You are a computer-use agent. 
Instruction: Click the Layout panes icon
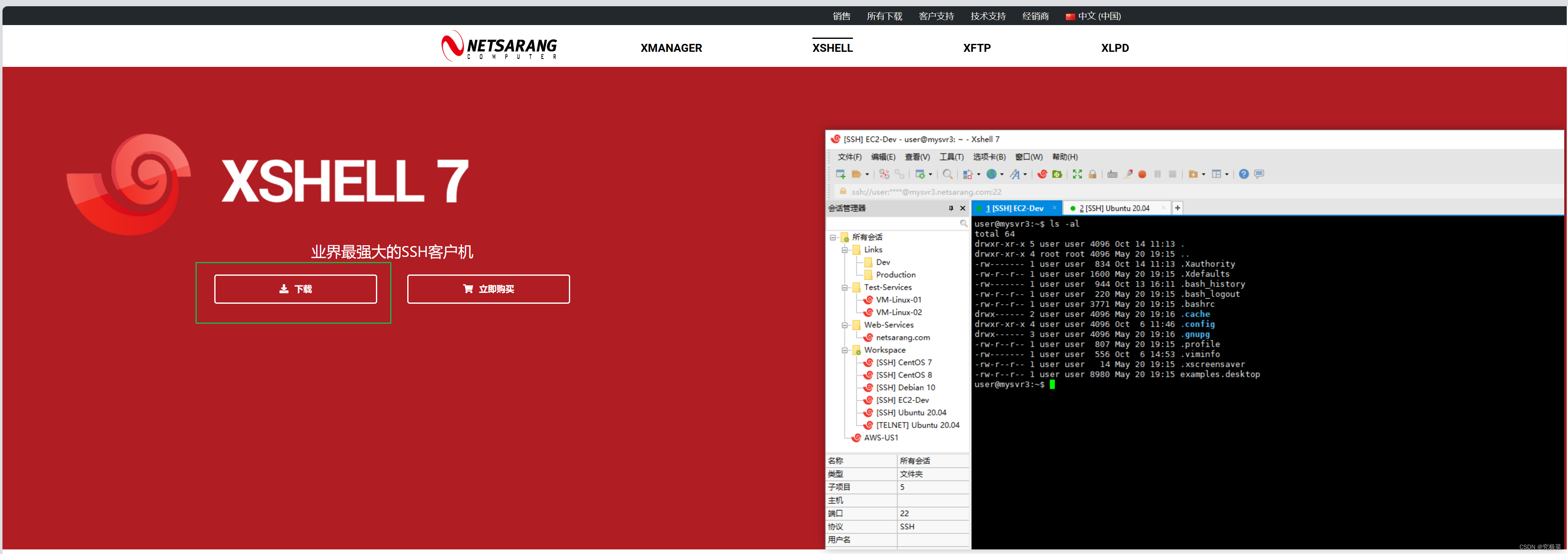click(1216, 174)
